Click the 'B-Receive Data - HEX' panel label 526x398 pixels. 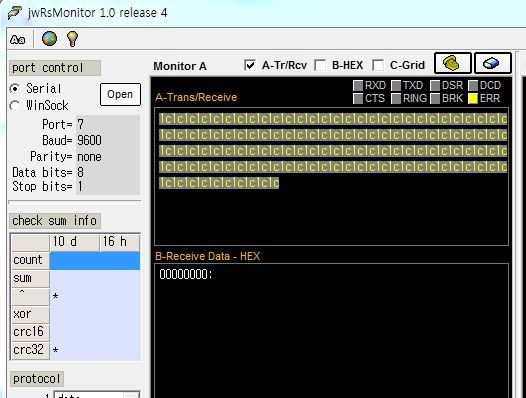[207, 256]
